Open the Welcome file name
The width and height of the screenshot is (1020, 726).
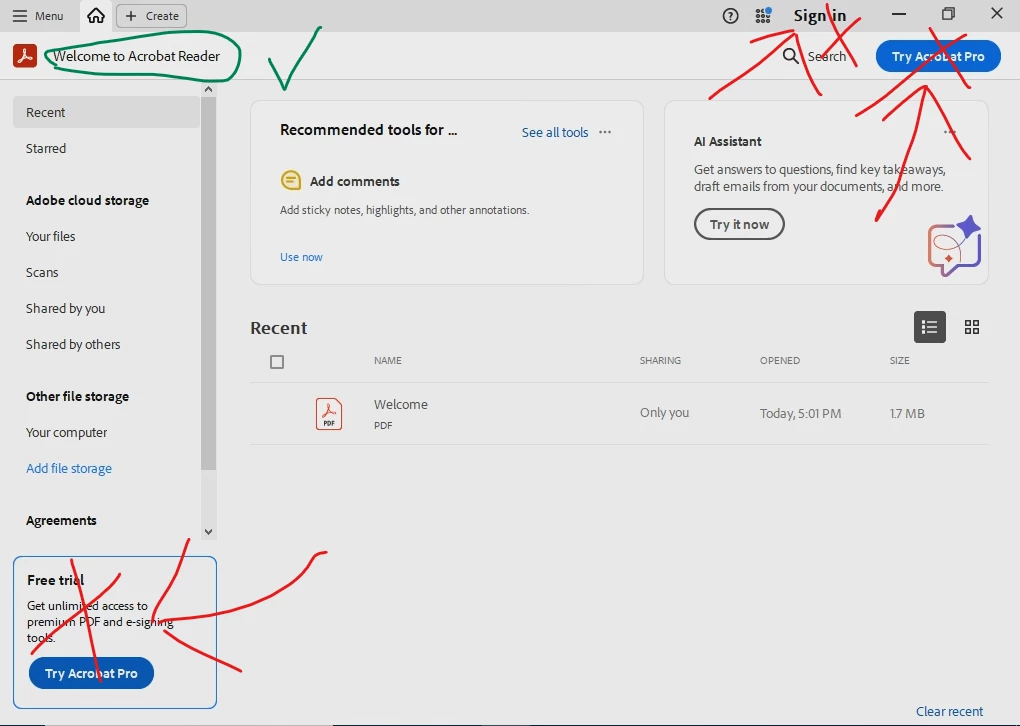tap(401, 405)
